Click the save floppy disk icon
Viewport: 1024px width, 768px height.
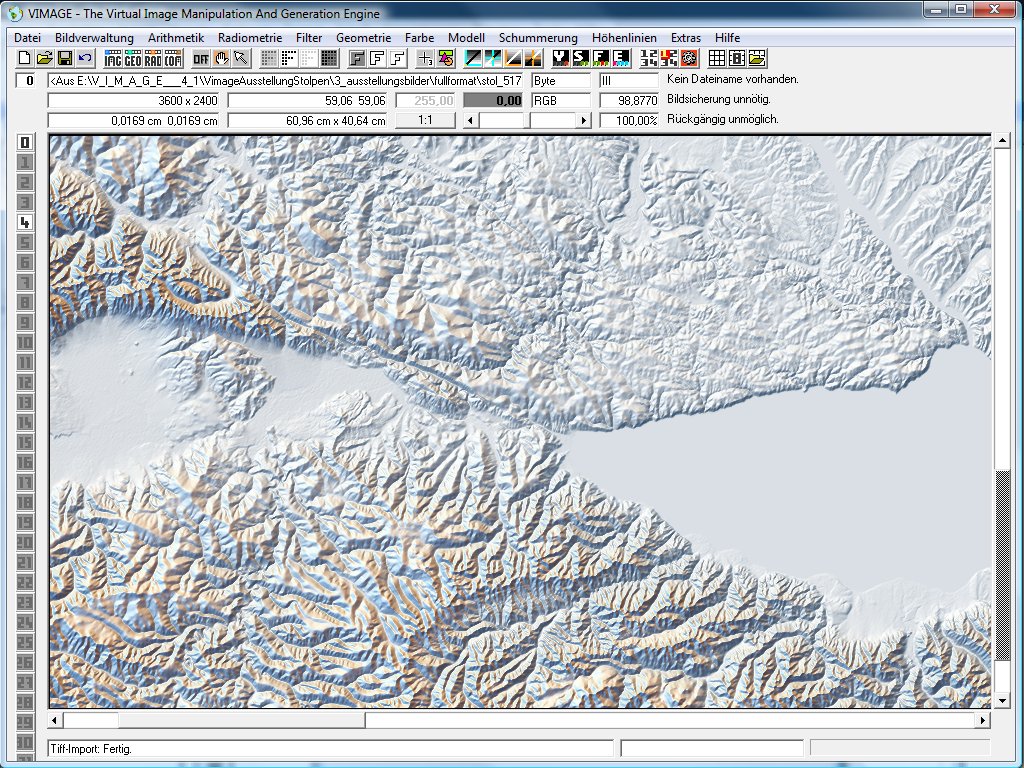coord(64,58)
